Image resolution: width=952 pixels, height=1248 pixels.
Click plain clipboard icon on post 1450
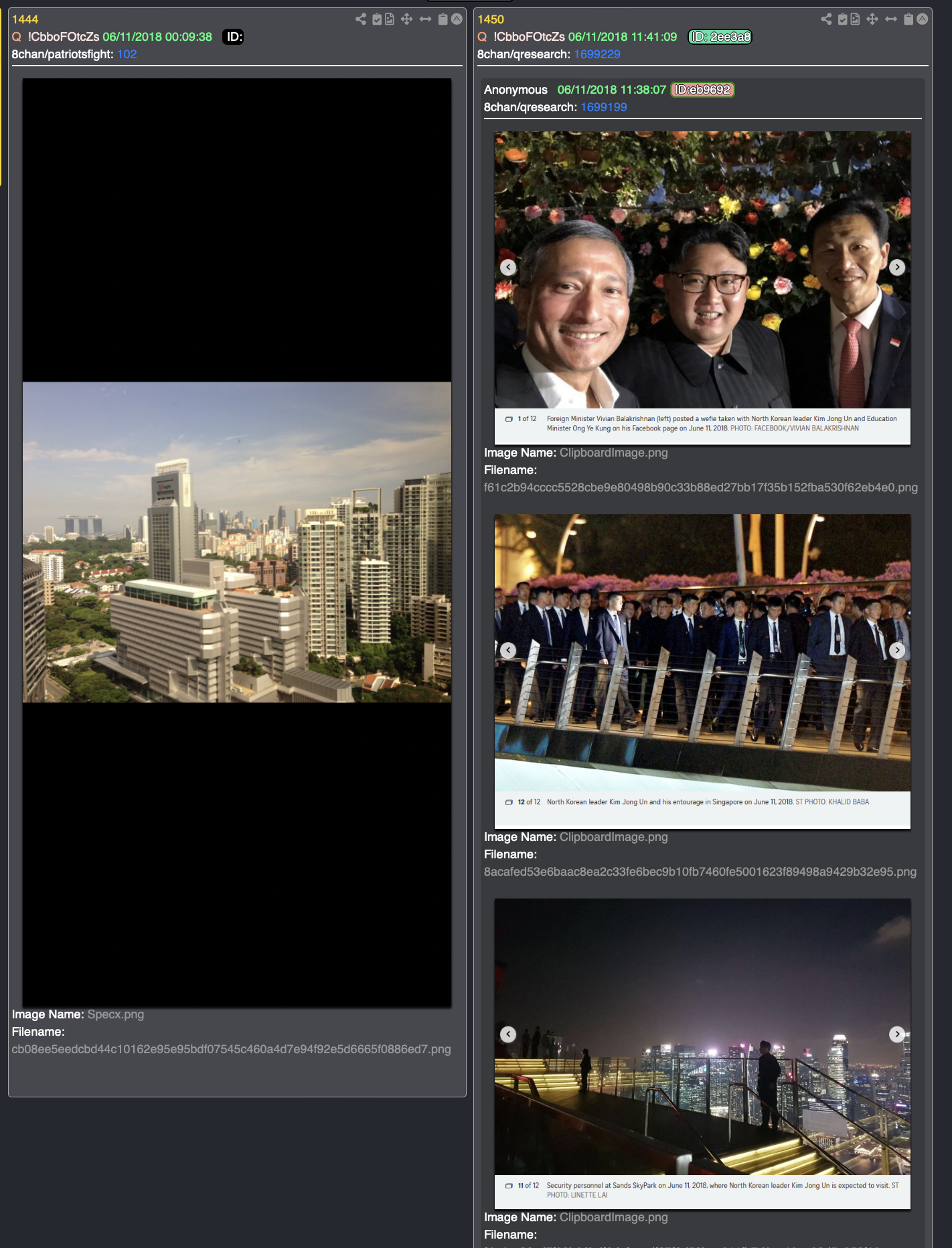pyautogui.click(x=908, y=19)
